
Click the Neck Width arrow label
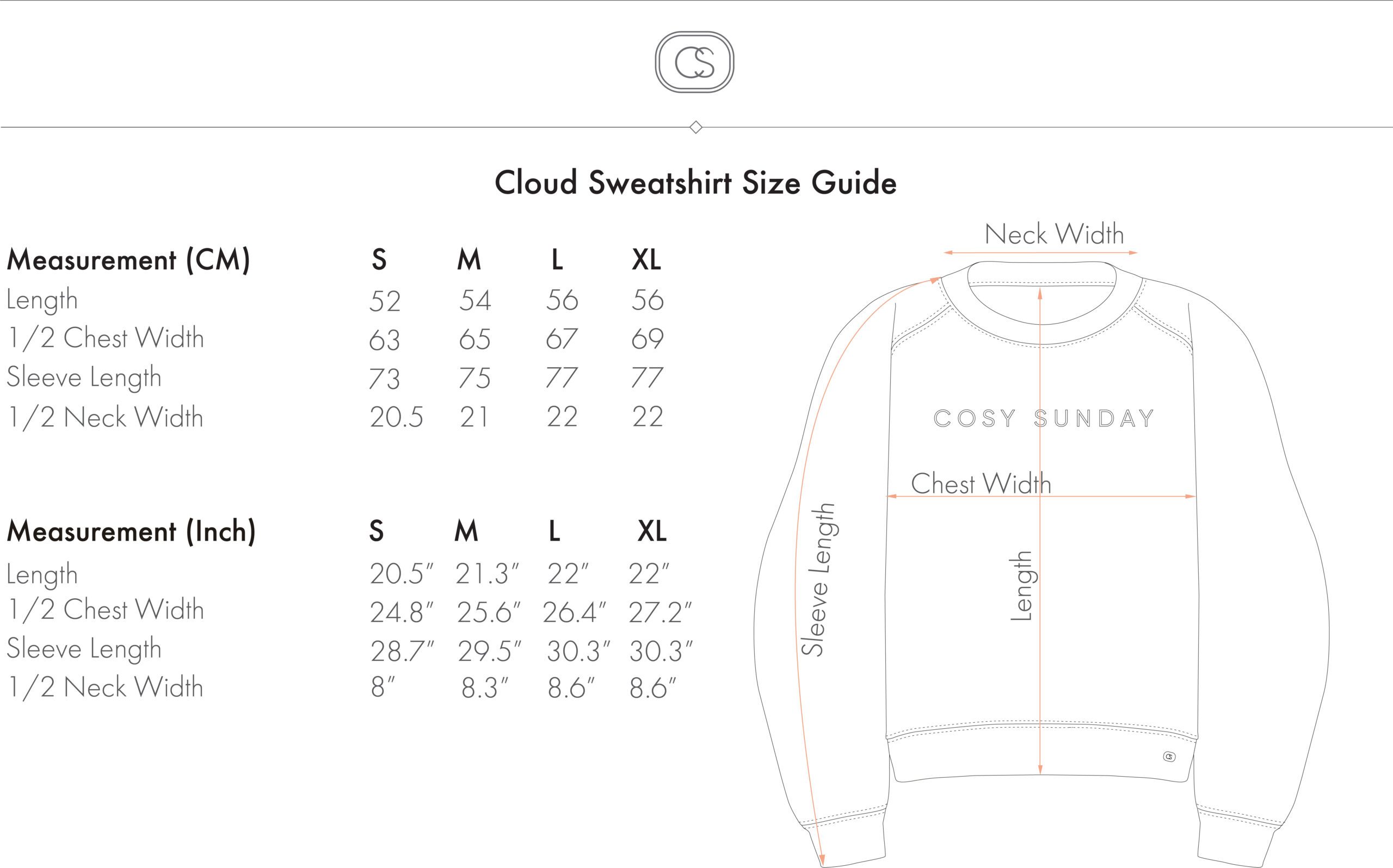(1053, 234)
